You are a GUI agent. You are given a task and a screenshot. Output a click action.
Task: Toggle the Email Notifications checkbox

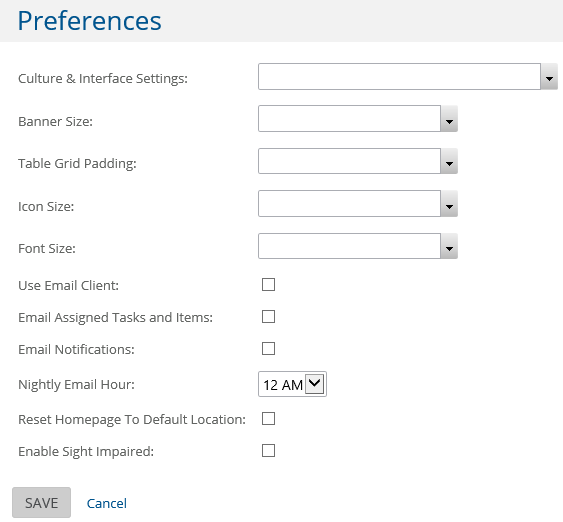click(268, 349)
